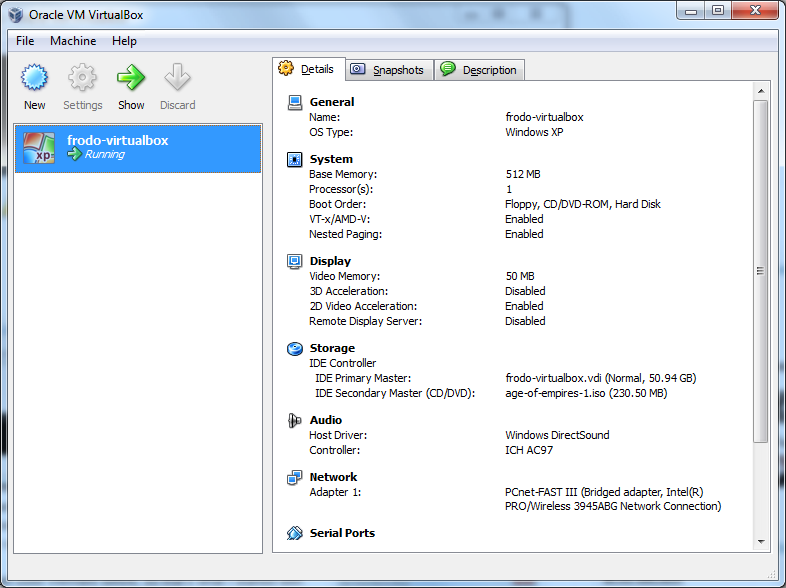Switch to the Snapshots tab
Image resolution: width=786 pixels, height=588 pixels.
tap(389, 70)
